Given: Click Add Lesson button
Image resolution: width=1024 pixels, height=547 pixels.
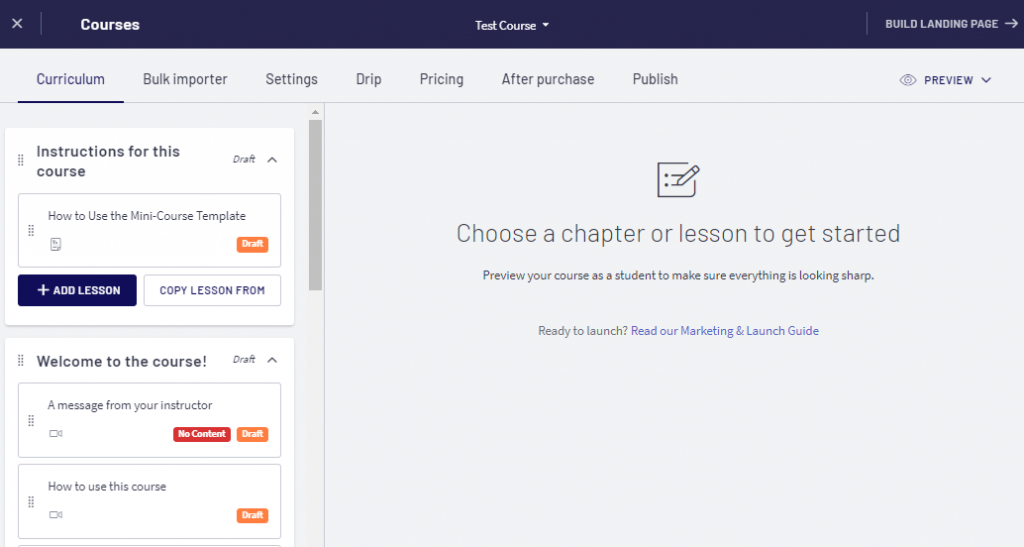Looking at the screenshot, I should coord(77,290).
